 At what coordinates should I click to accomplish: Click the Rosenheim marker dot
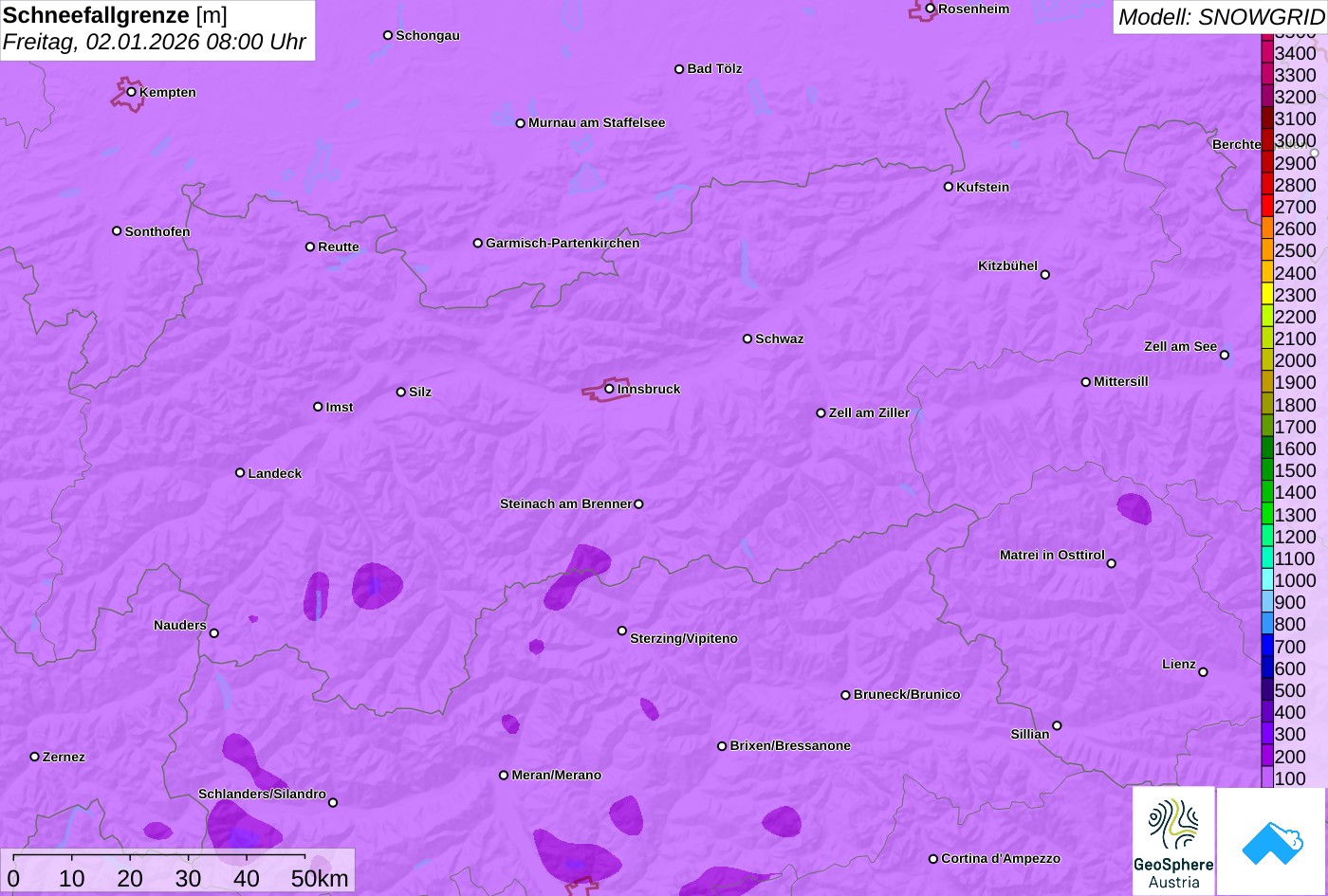tap(930, 9)
